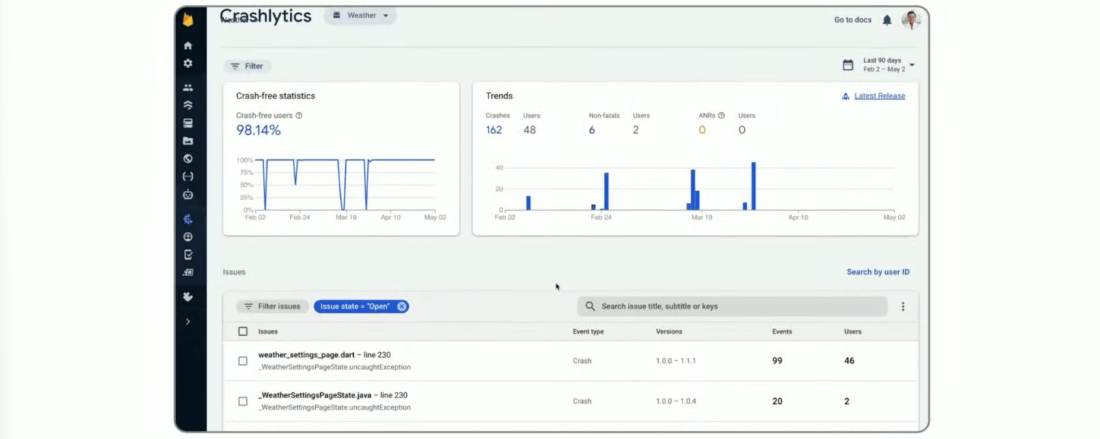Open the issues table three-dot menu

(903, 306)
